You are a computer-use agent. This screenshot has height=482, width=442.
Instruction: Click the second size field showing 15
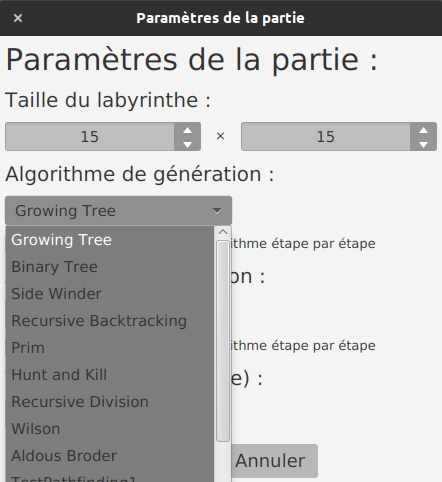[x=326, y=137]
